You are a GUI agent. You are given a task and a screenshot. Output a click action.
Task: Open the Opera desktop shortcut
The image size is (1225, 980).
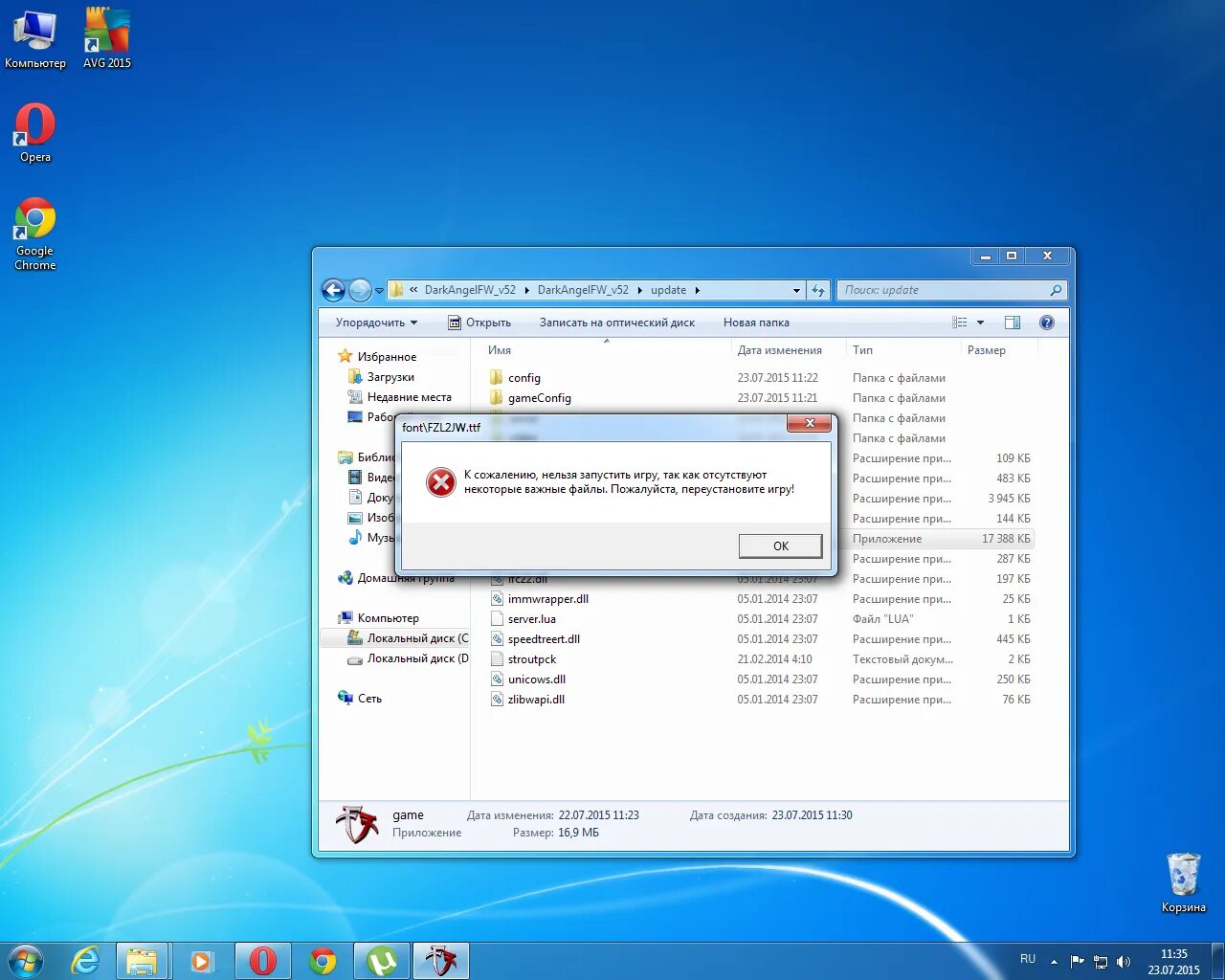35,133
